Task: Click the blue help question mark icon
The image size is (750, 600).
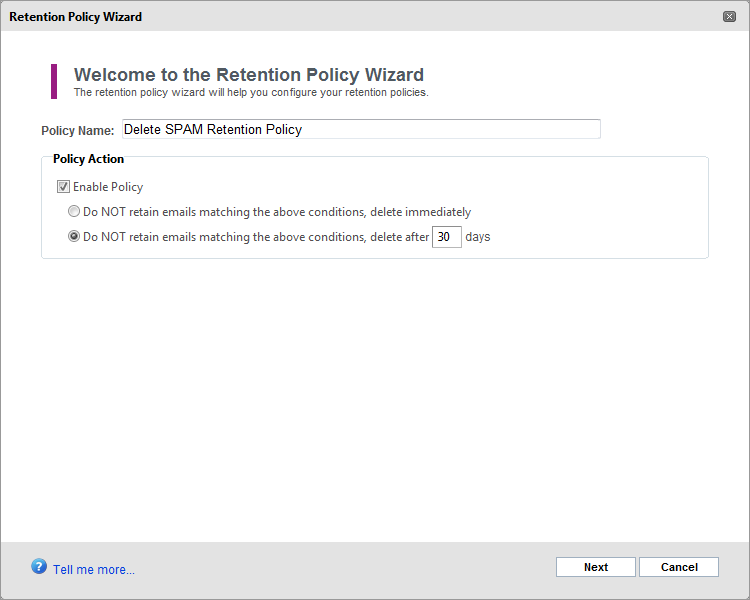Action: 39,567
